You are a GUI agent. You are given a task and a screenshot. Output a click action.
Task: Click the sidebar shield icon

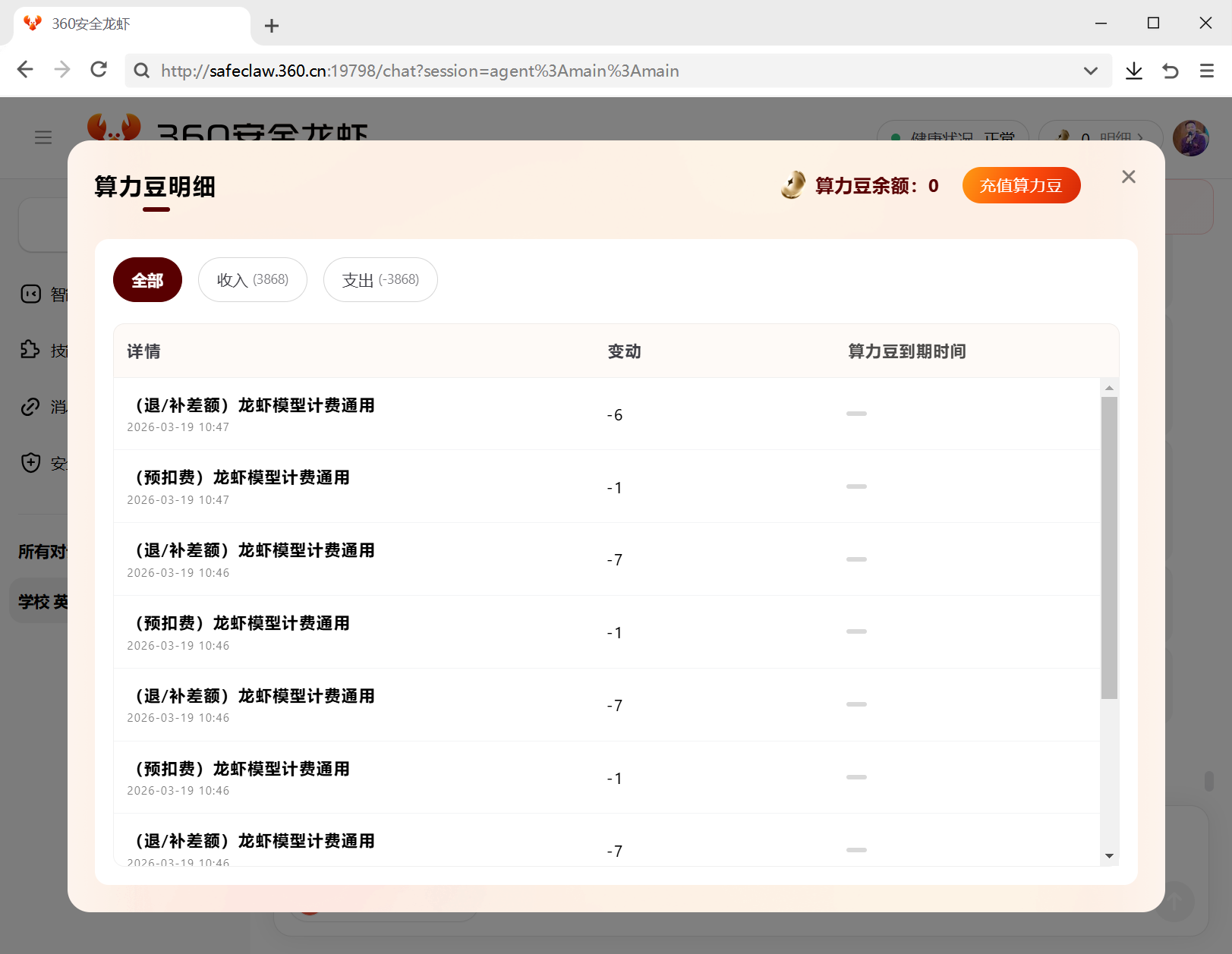tap(31, 462)
